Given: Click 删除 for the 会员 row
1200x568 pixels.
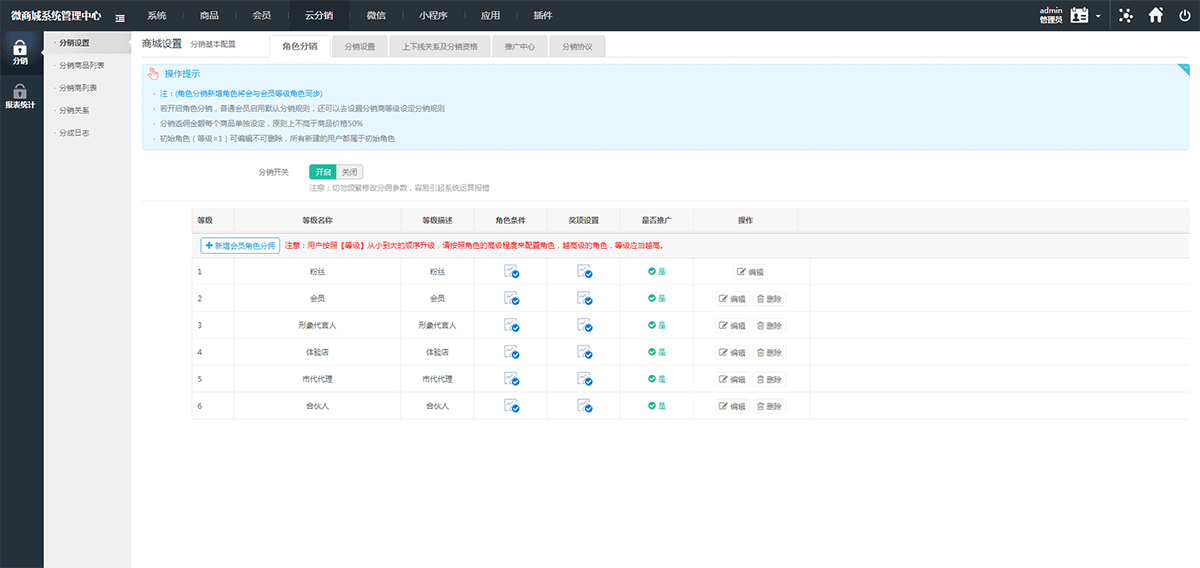Looking at the screenshot, I should tap(769, 298).
